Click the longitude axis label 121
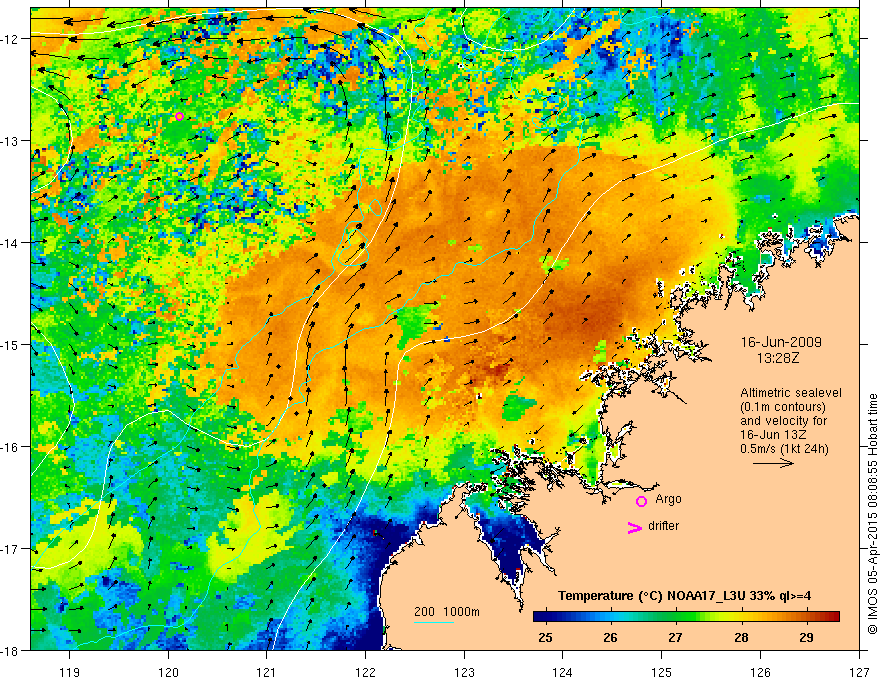Screen dimensions: 880x680 [267, 672]
